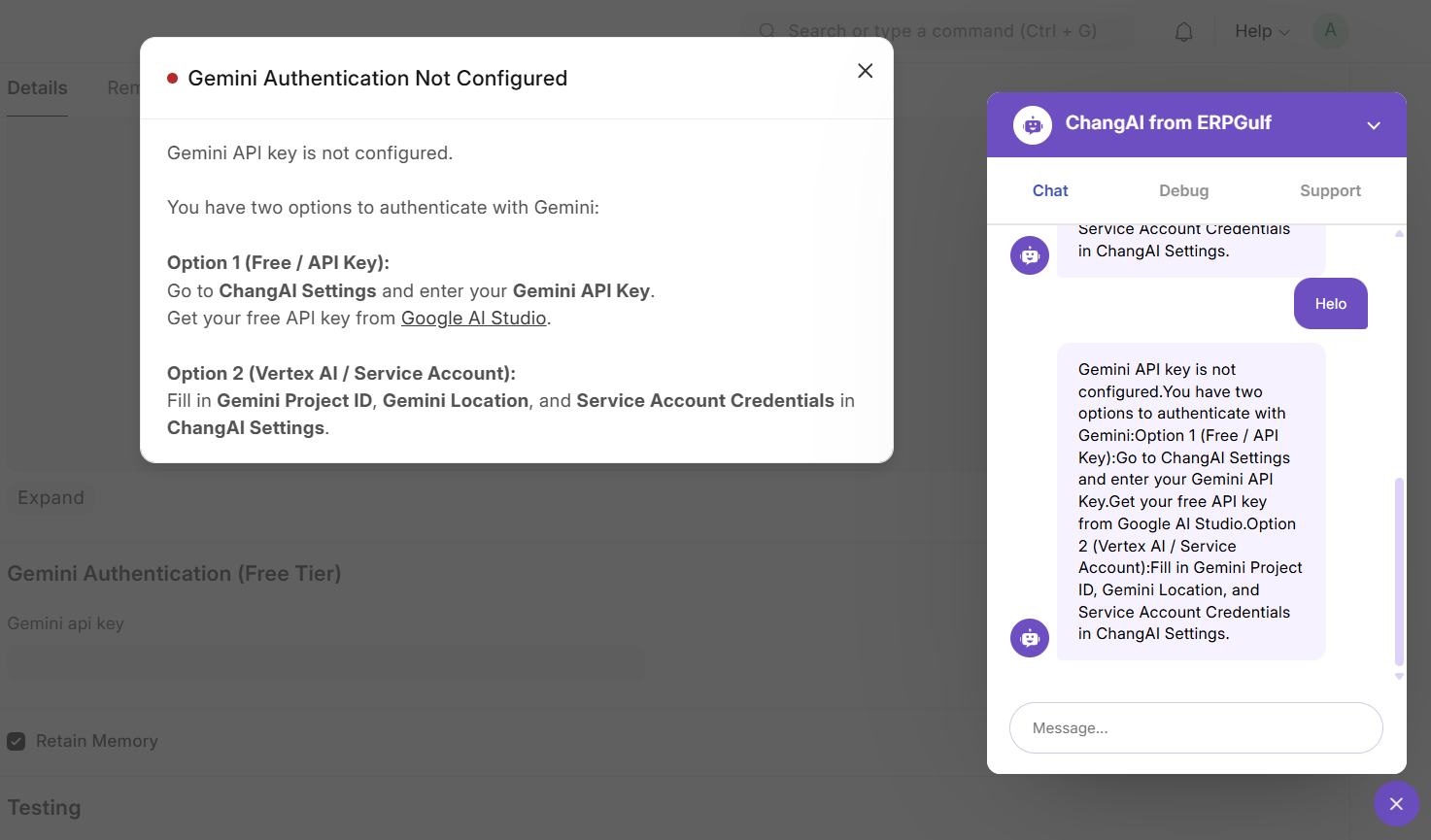Open the Help dropdown menu
The width and height of the screenshot is (1431, 840).
click(1261, 32)
